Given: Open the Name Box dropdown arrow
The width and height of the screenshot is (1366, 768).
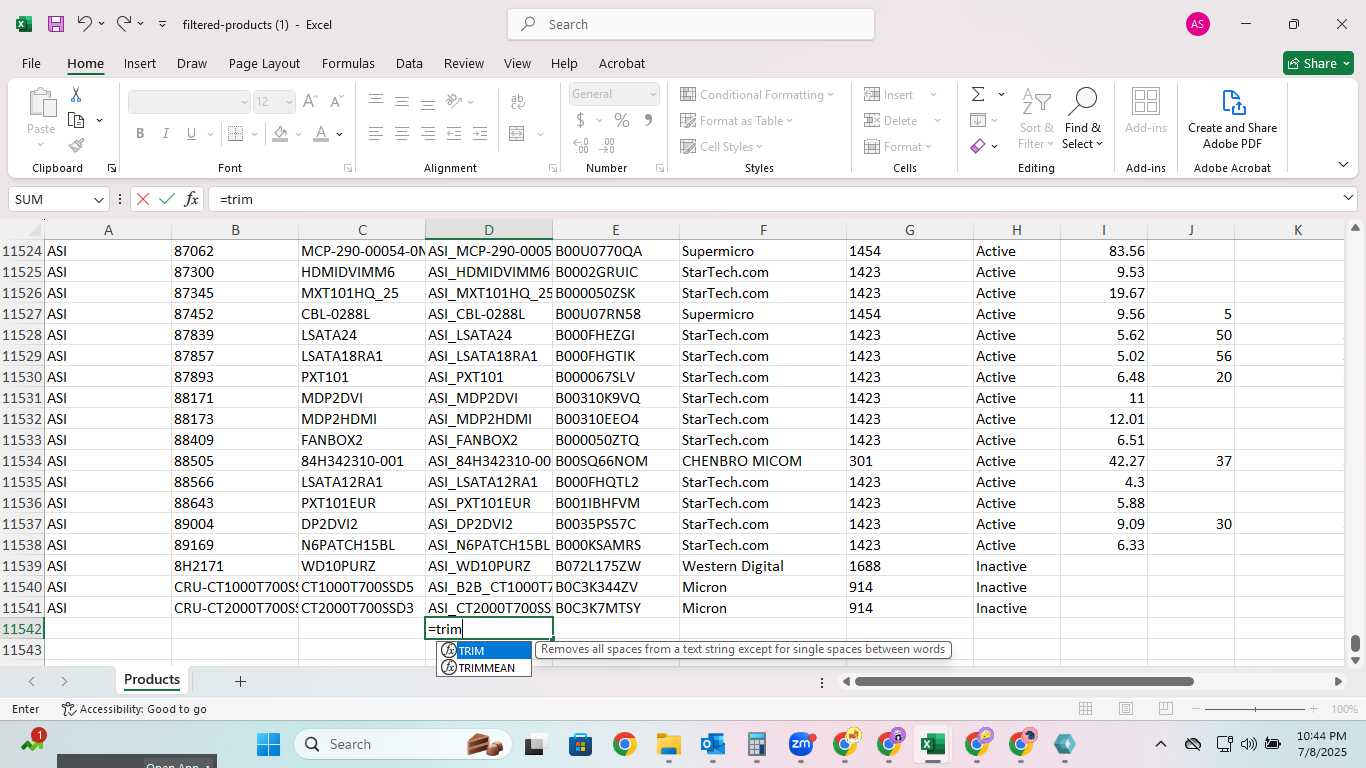Looking at the screenshot, I should click(99, 200).
